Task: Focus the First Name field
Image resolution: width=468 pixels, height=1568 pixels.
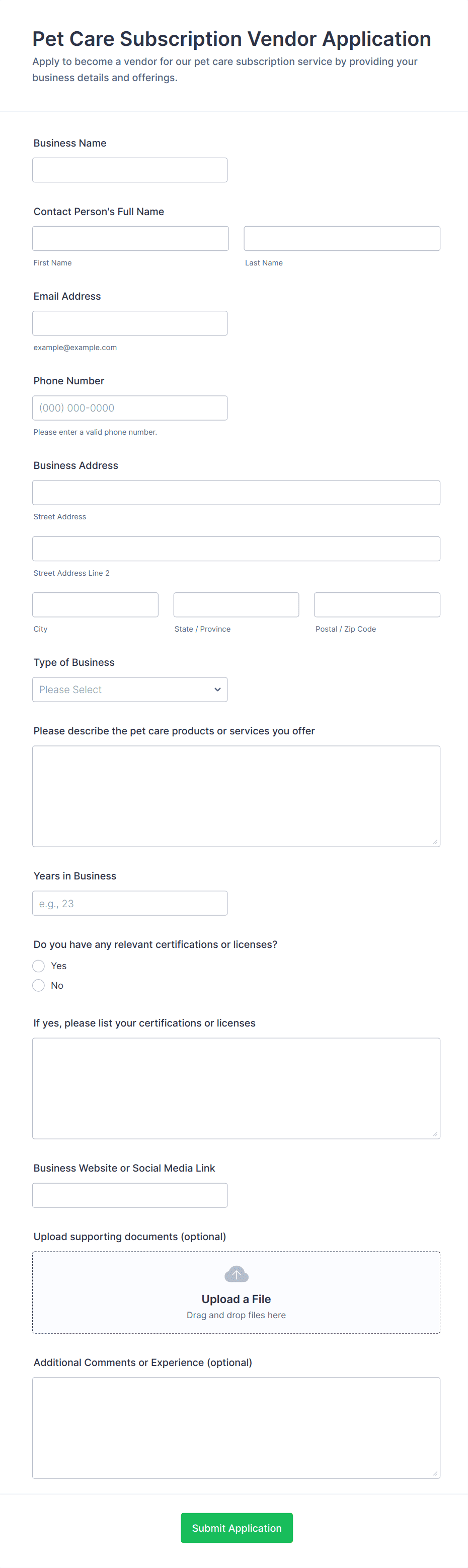Action: click(130, 238)
